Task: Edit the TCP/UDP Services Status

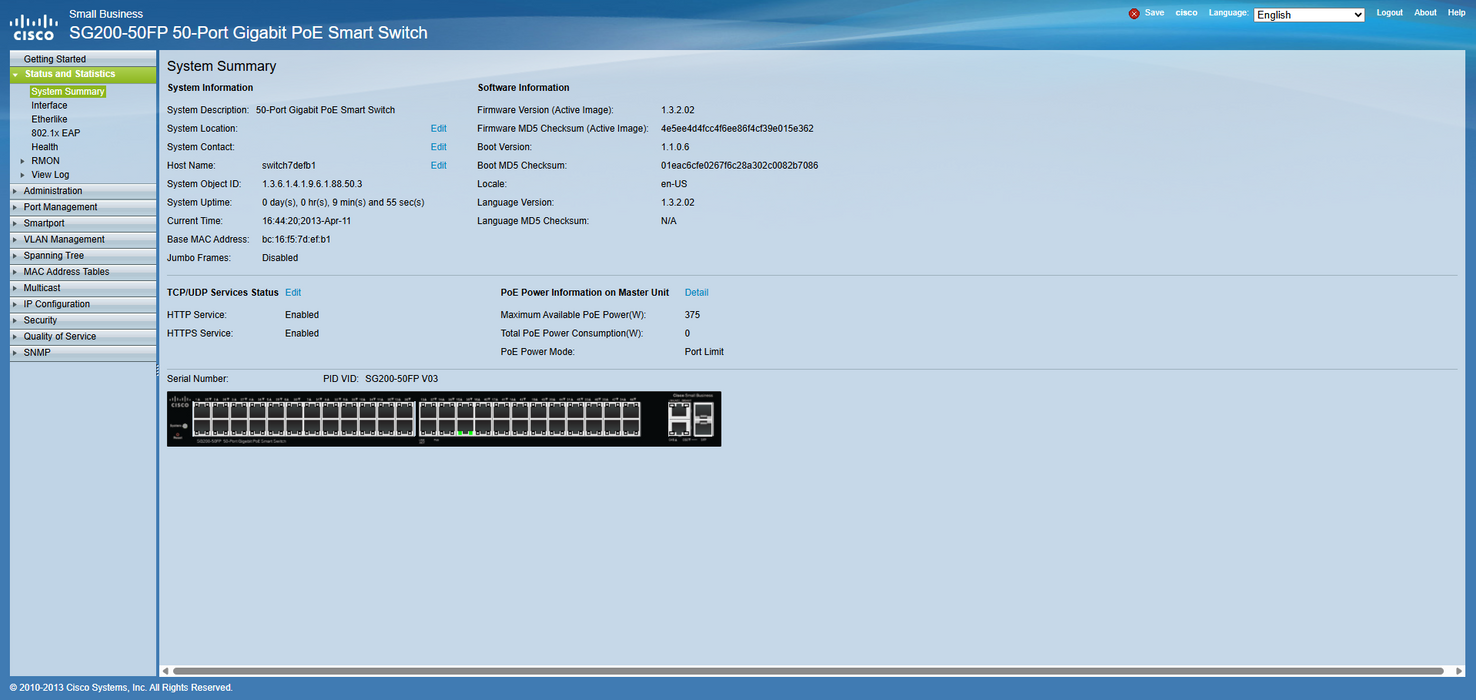Action: (293, 293)
